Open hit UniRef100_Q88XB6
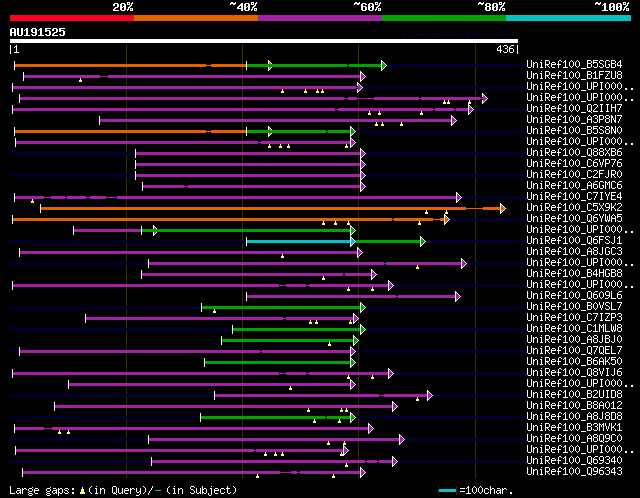This screenshot has height=498, width=640. click(574, 153)
